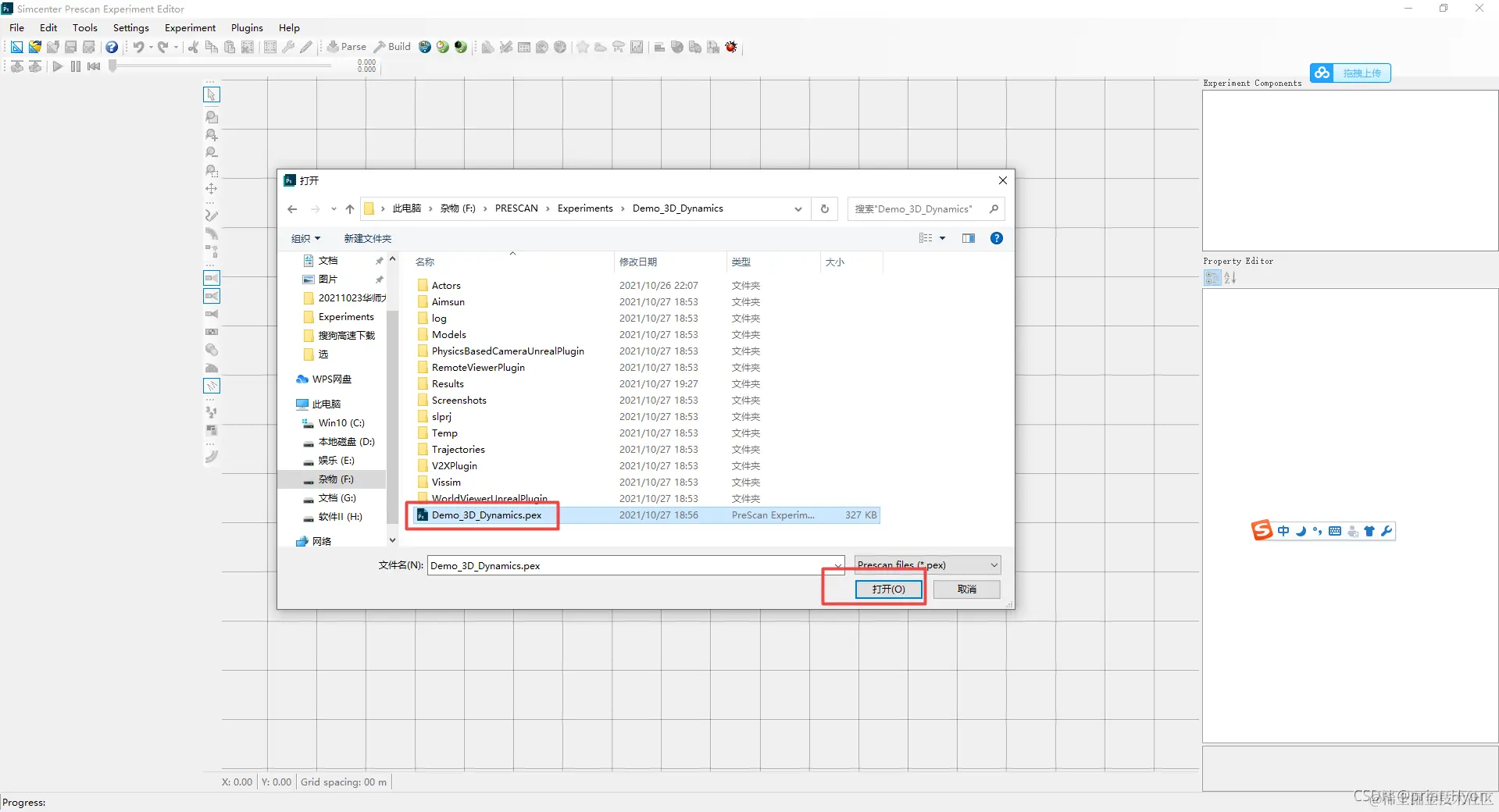Click the Play simulation button
1499x812 pixels.
click(x=57, y=66)
